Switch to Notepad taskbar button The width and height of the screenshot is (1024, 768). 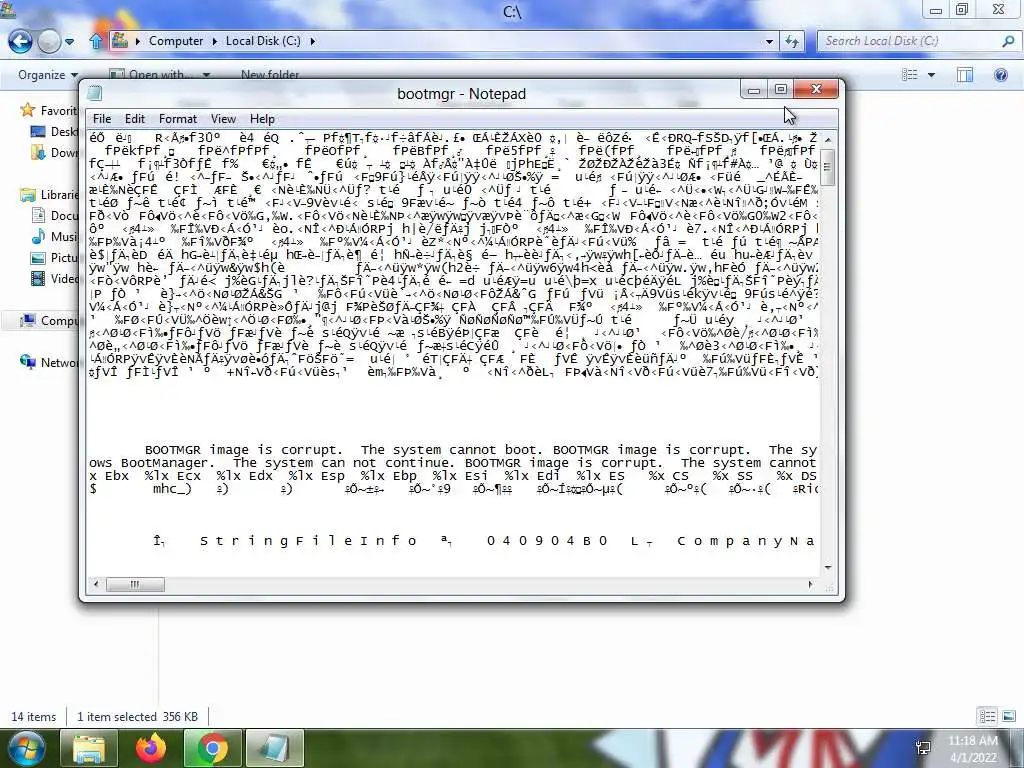pyautogui.click(x=274, y=748)
